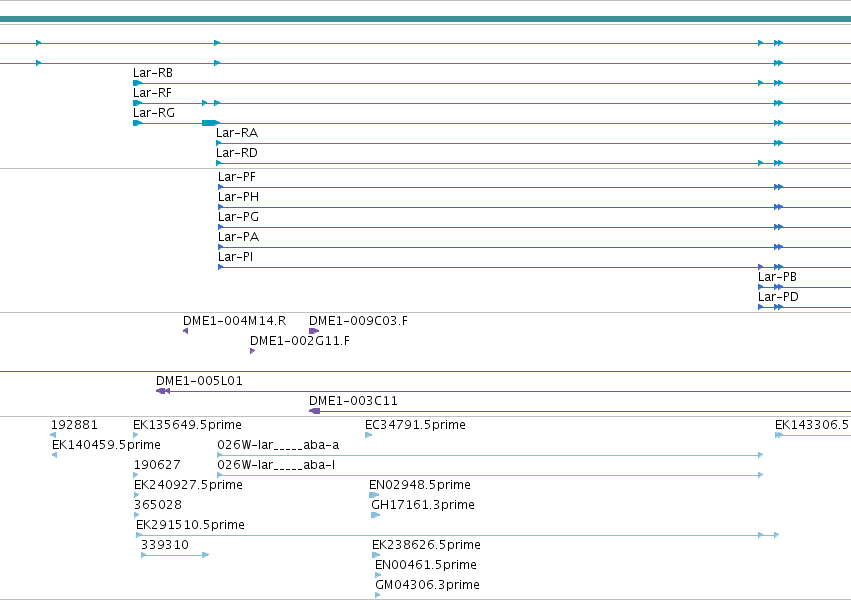Click the EK140459.5prime arrow glyph

pos(54,455)
